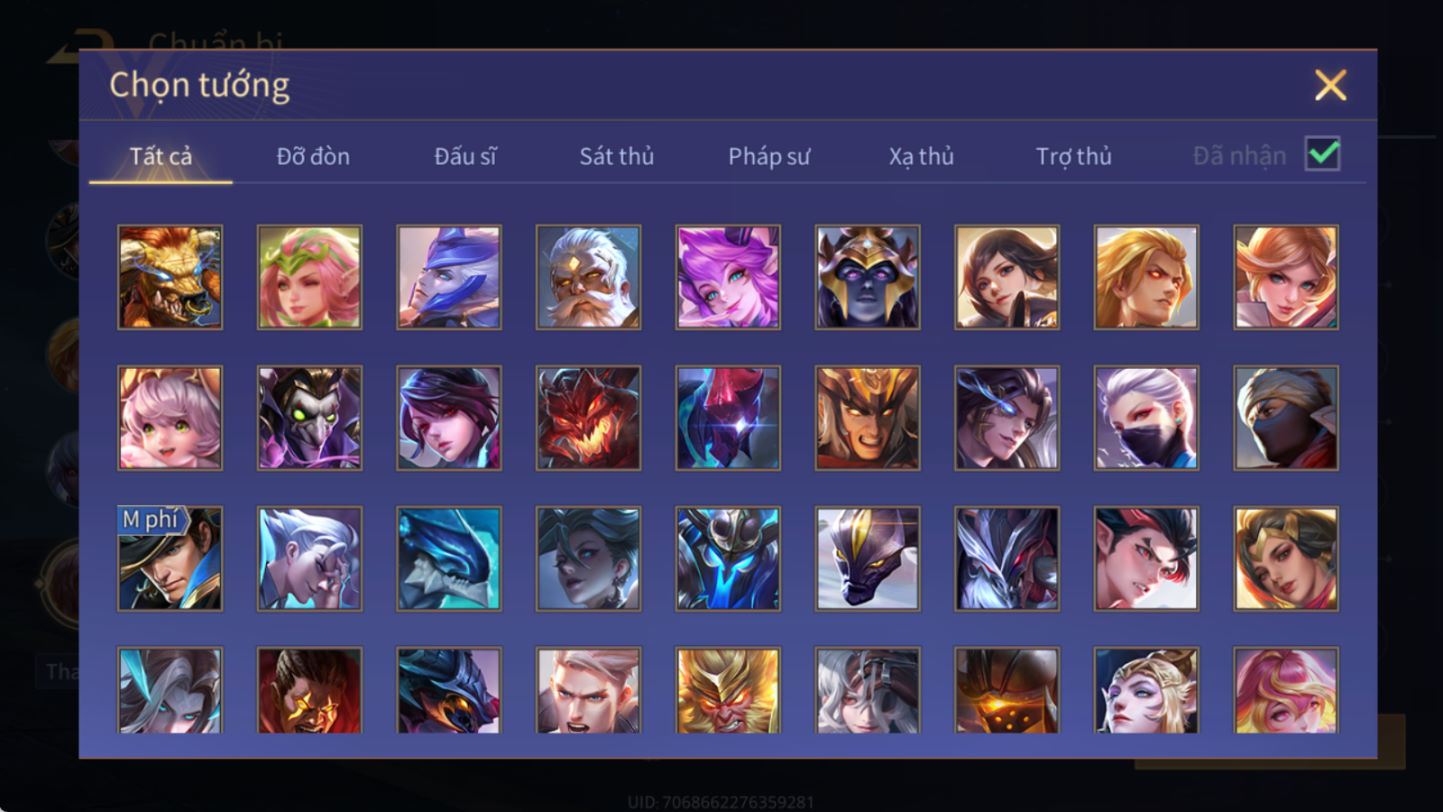Filter heroes by 'Sát thủ' tab

617,156
